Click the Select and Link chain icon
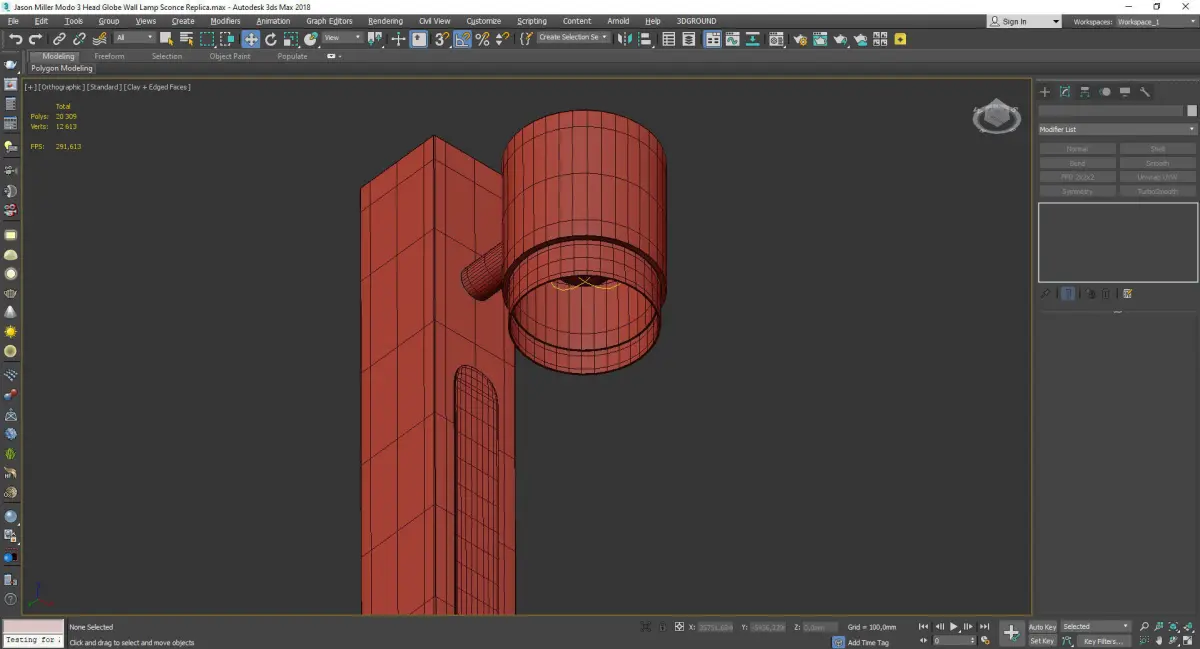 pyautogui.click(x=60, y=39)
